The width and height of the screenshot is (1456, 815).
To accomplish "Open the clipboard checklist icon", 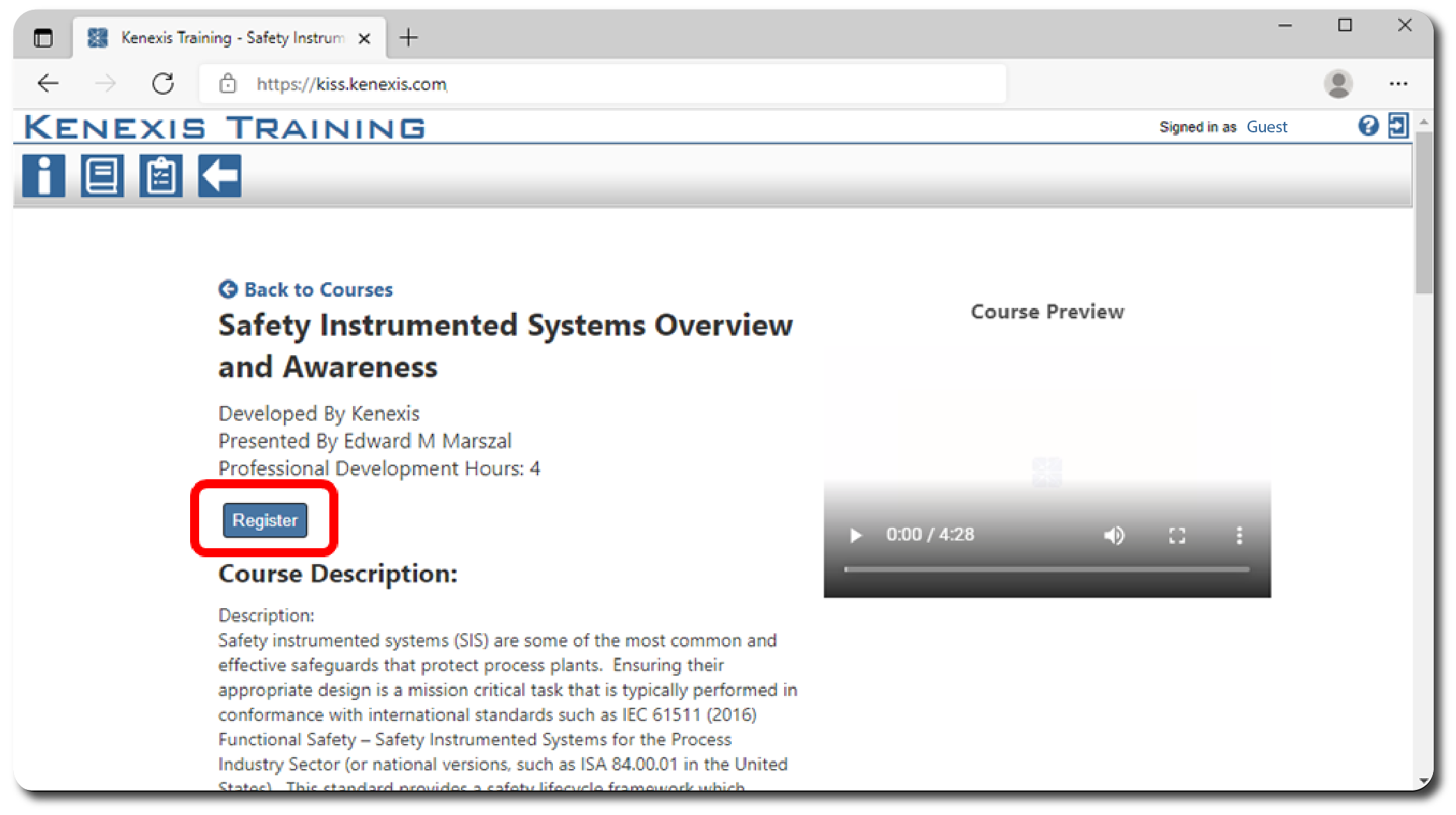I will tap(161, 176).
